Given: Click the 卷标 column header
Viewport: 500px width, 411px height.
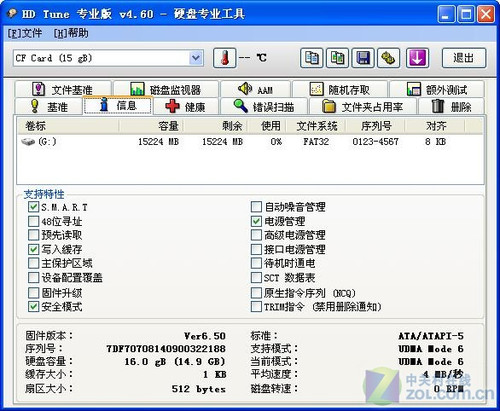Looking at the screenshot, I should pyautogui.click(x=68, y=126).
